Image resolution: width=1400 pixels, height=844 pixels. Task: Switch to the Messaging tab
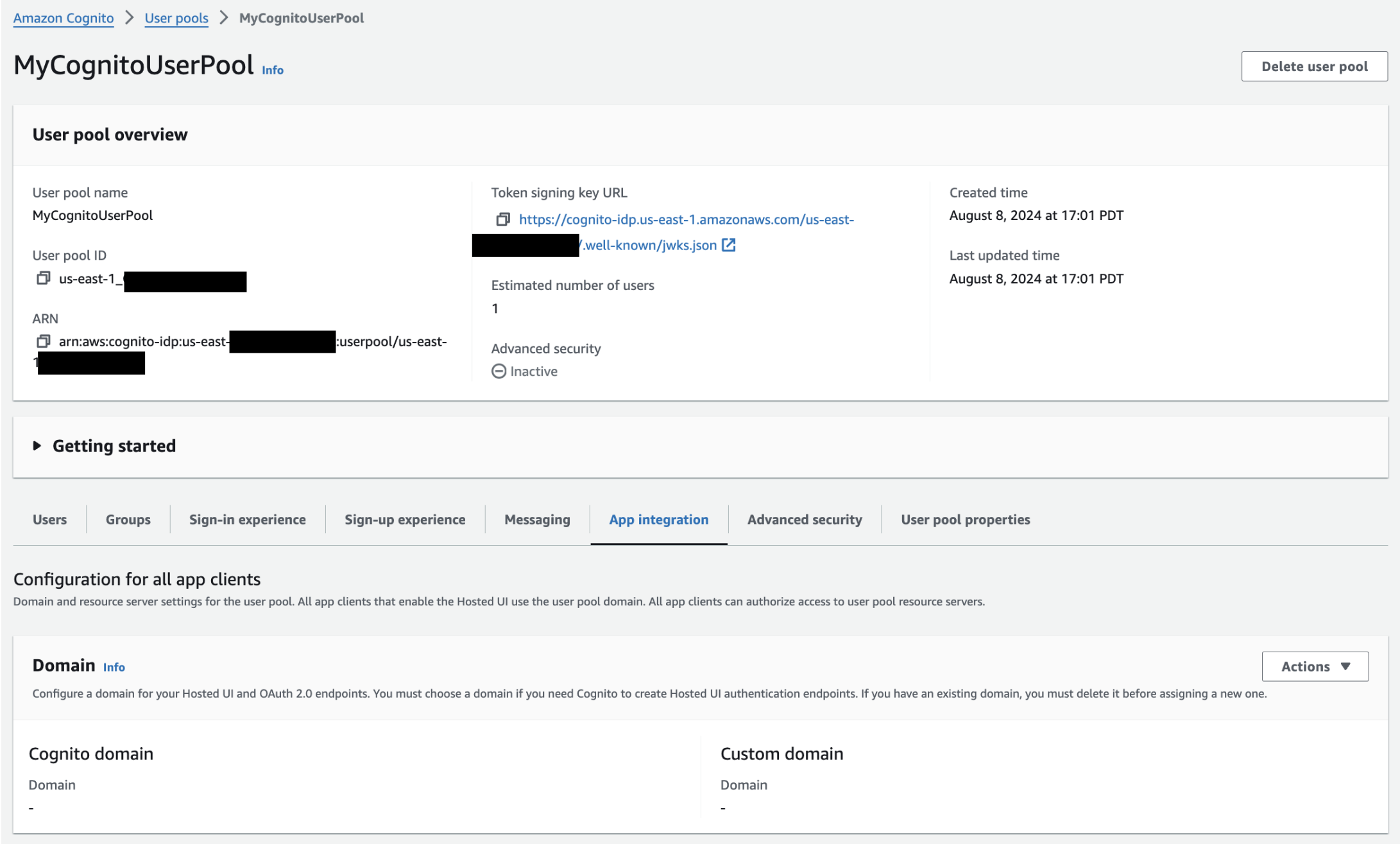coord(537,519)
